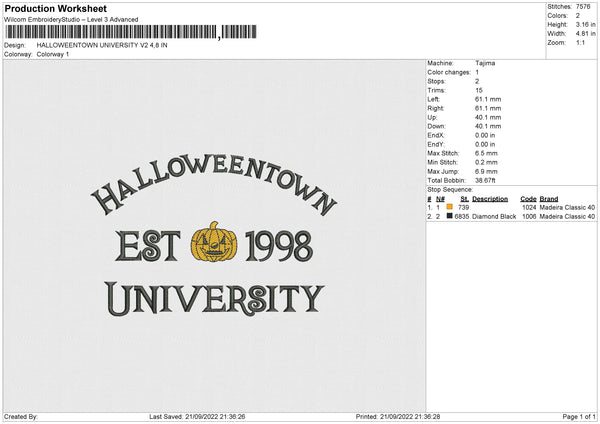Click the "Diamond Black" description
The height and width of the screenshot is (424, 600).
[494, 217]
